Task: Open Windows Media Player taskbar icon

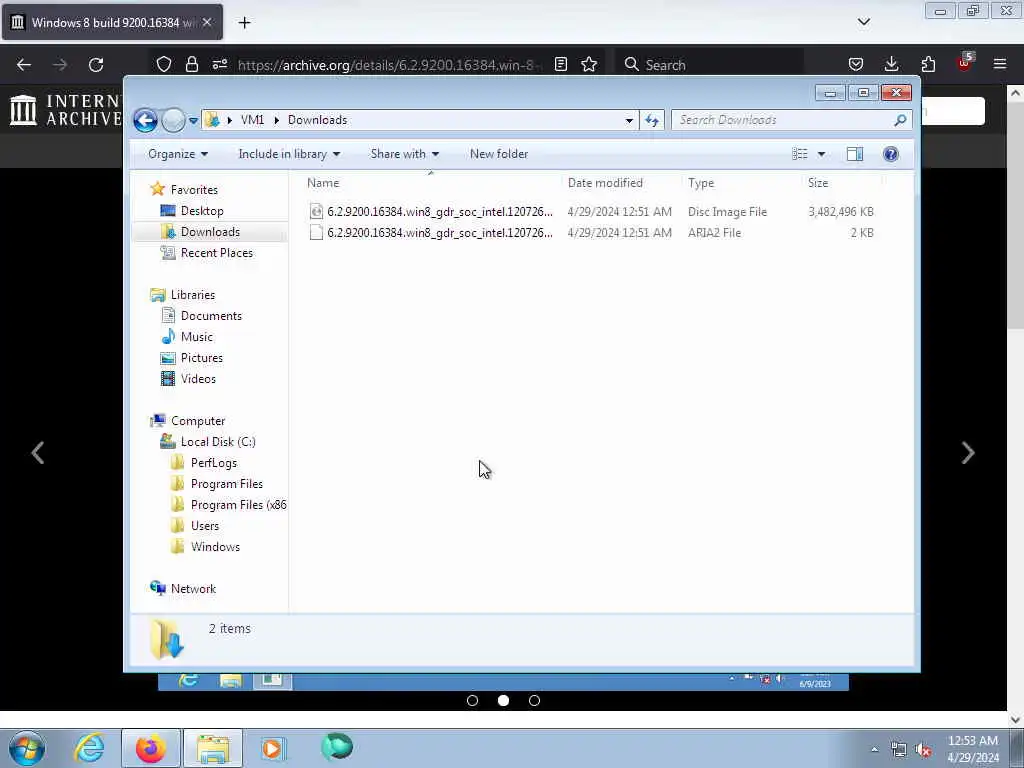Action: (273, 748)
